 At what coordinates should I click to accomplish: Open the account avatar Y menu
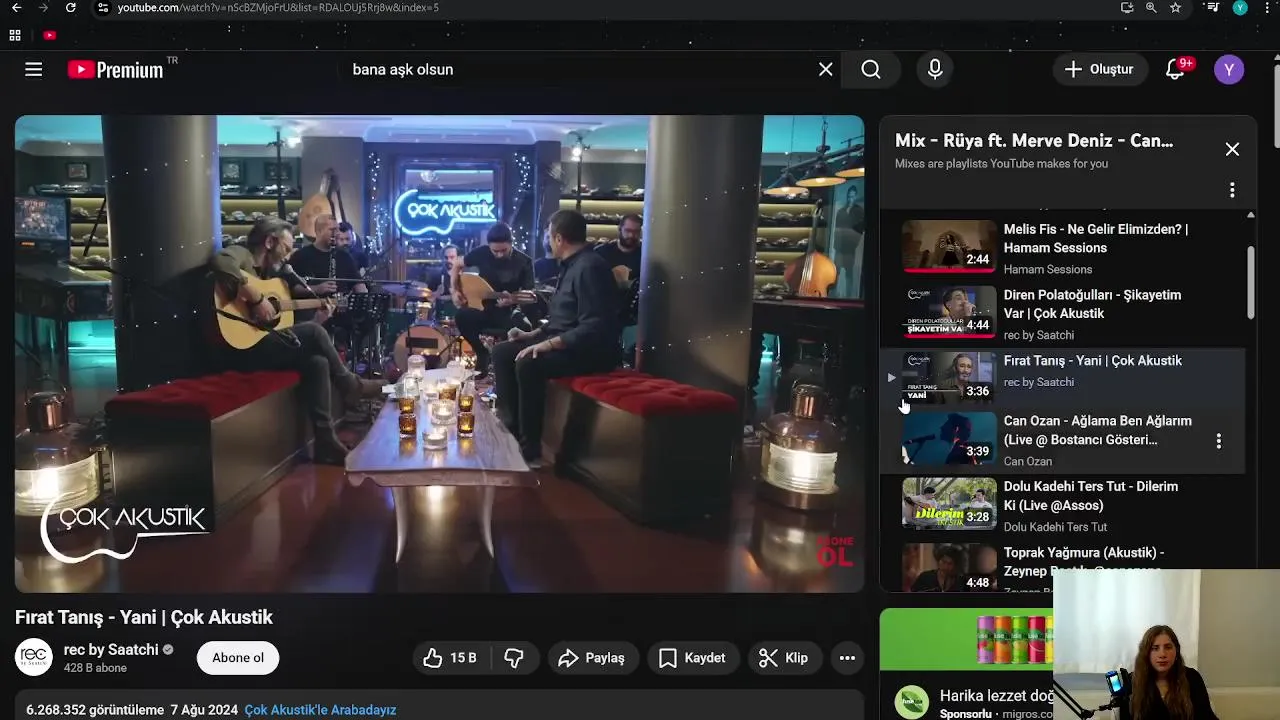(1229, 69)
